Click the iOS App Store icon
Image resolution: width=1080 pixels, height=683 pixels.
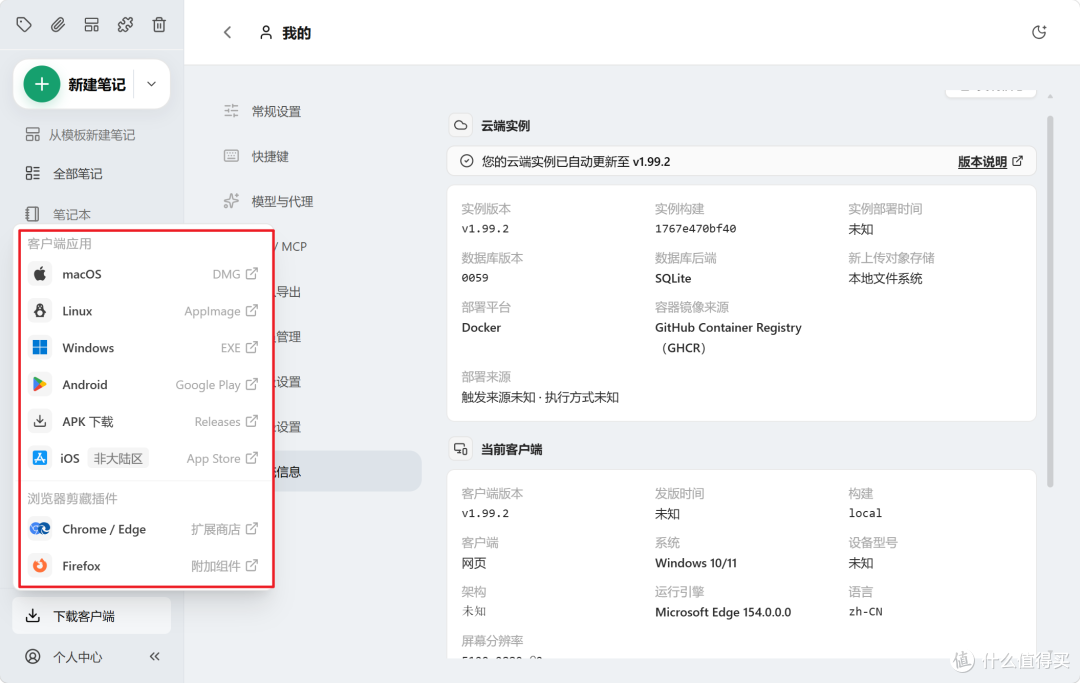click(x=40, y=458)
